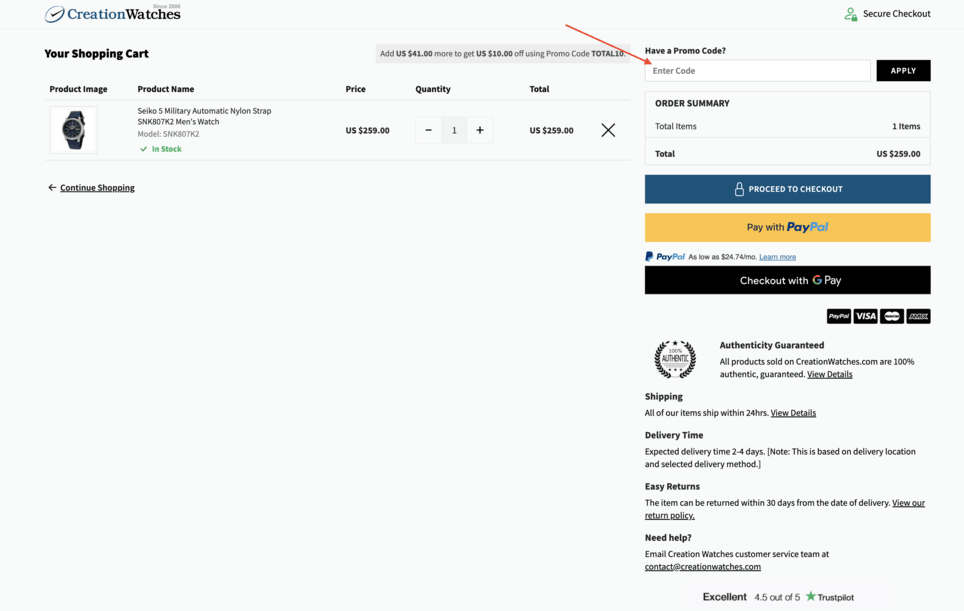
Task: Click the MasterCard payment badge icon
Action: tap(892, 316)
